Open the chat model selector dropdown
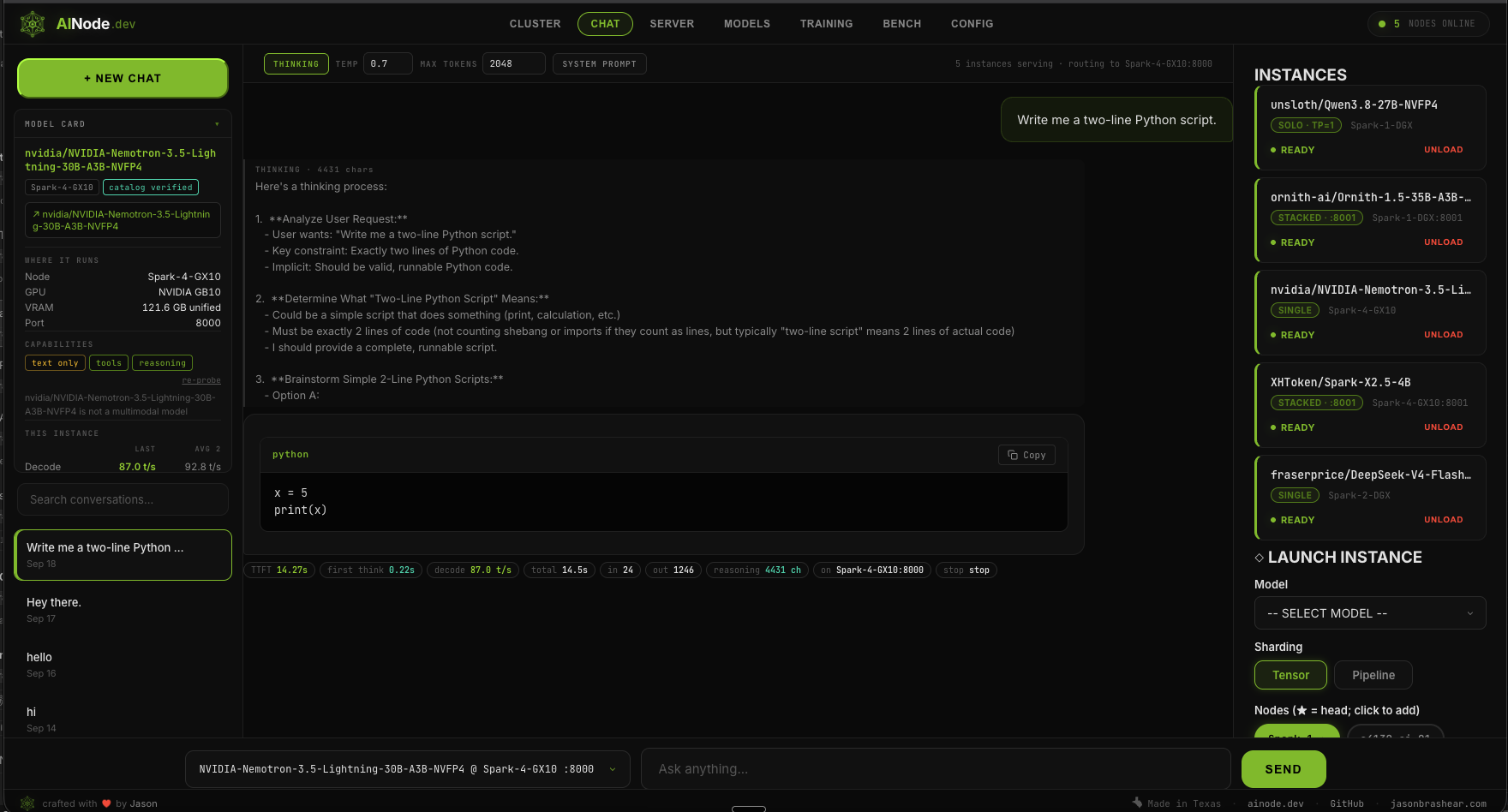The width and height of the screenshot is (1508, 812). click(x=408, y=769)
